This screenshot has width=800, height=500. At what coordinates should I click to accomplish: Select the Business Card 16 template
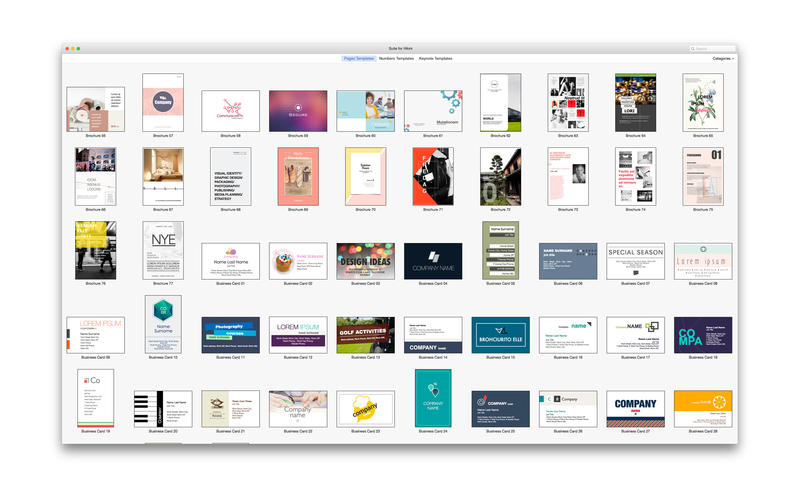tap(568, 335)
